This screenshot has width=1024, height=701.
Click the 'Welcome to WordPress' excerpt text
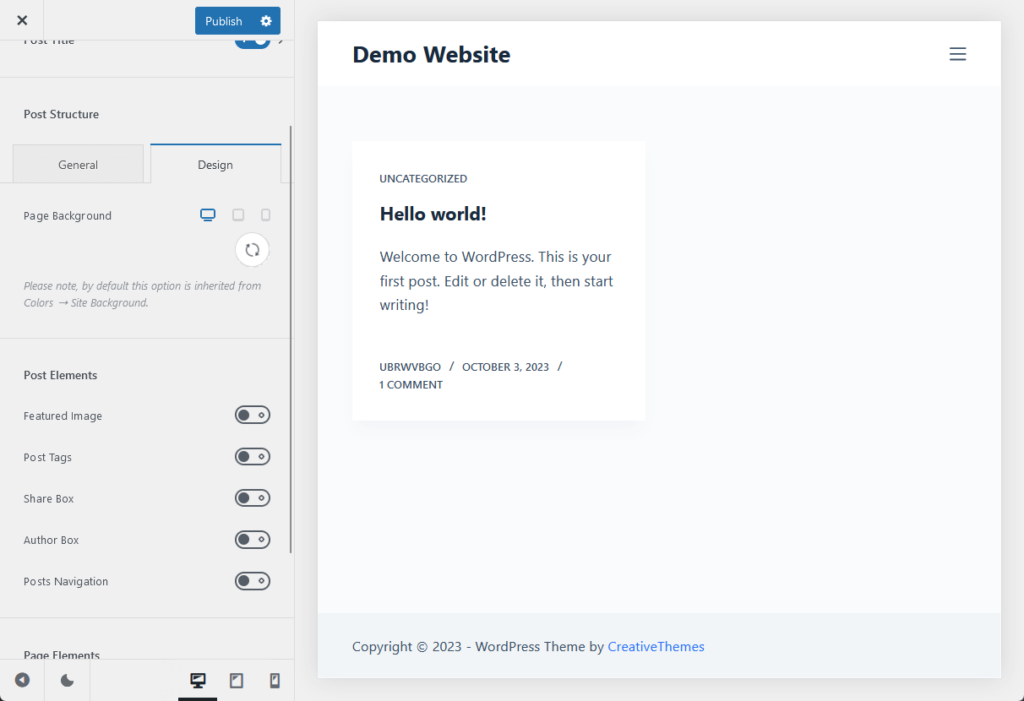coord(496,281)
